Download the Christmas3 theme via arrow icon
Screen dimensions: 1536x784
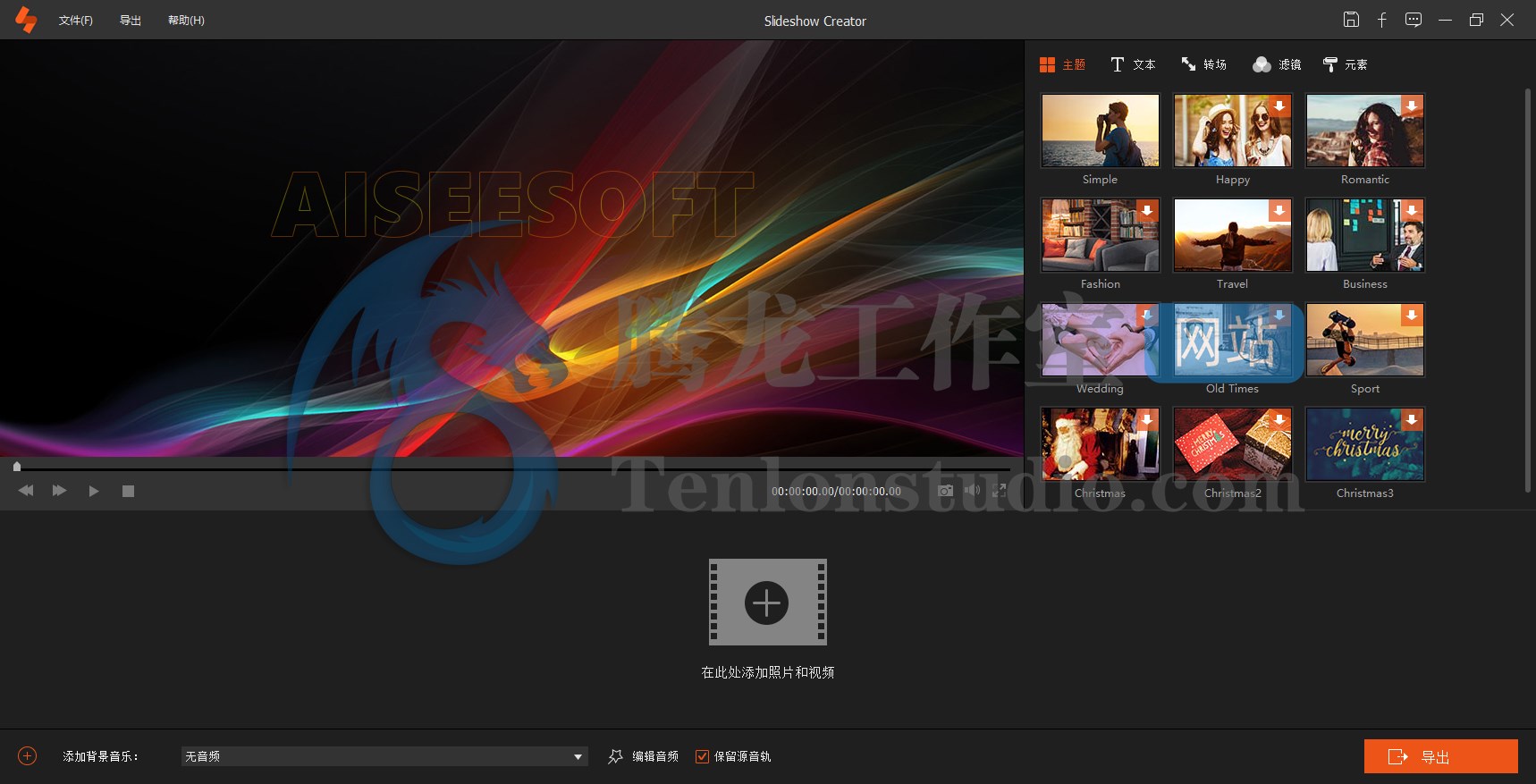pos(1412,419)
